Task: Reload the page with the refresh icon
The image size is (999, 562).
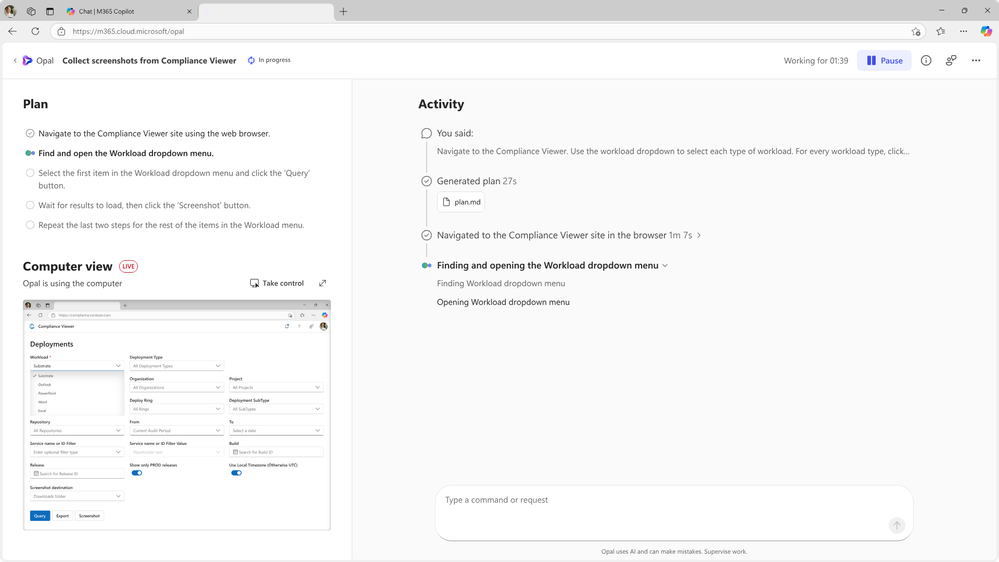Action: (x=35, y=31)
